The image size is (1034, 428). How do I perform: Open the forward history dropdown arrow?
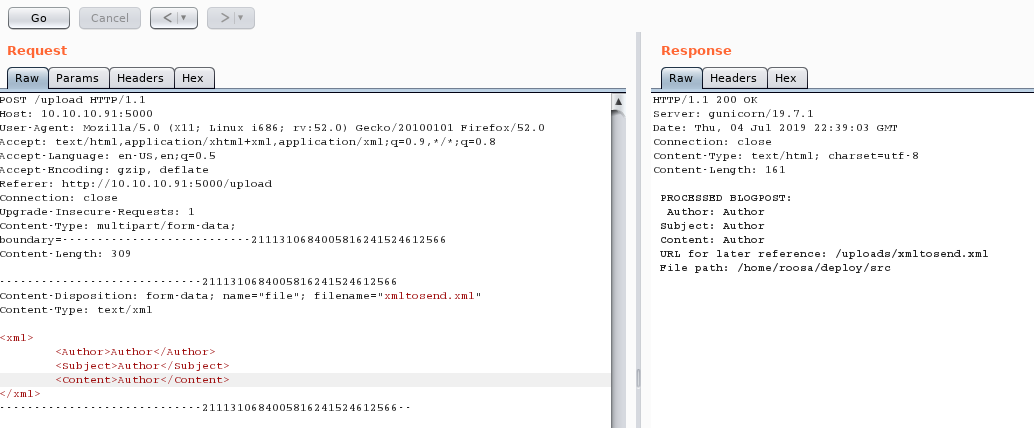(242, 18)
